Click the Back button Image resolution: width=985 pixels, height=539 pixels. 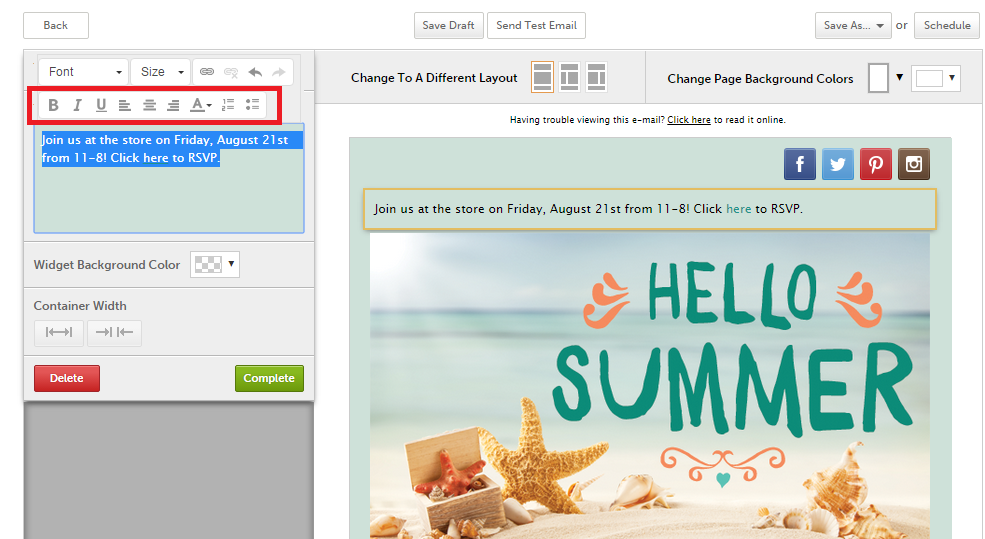[56, 26]
